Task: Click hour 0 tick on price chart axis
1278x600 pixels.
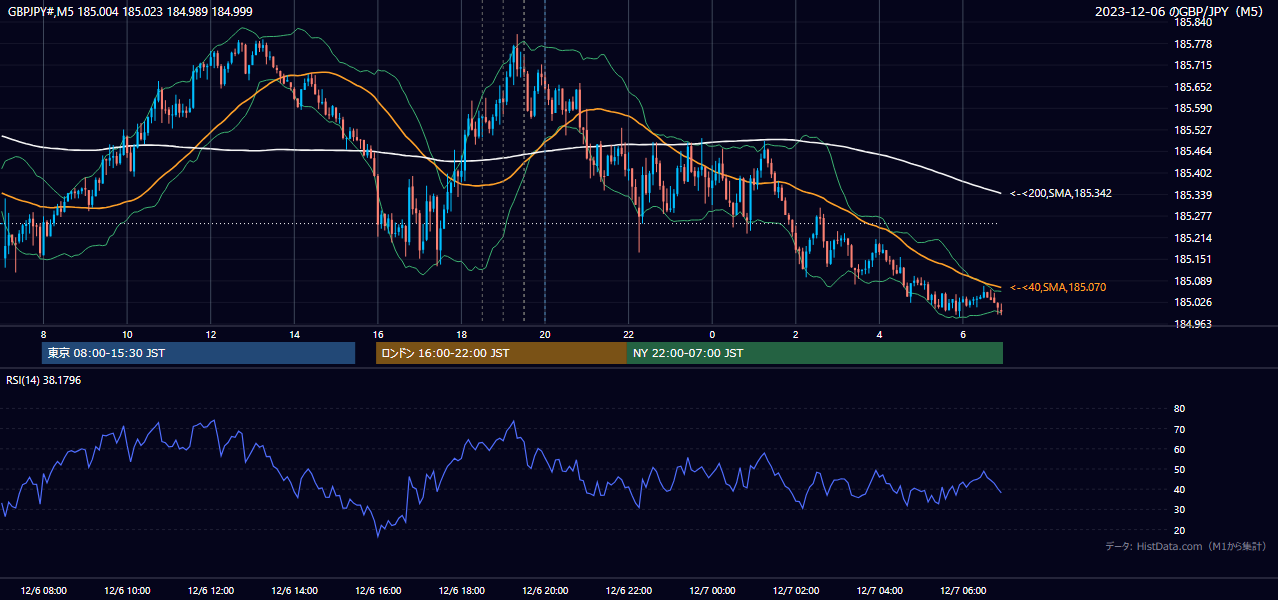Action: (712, 334)
